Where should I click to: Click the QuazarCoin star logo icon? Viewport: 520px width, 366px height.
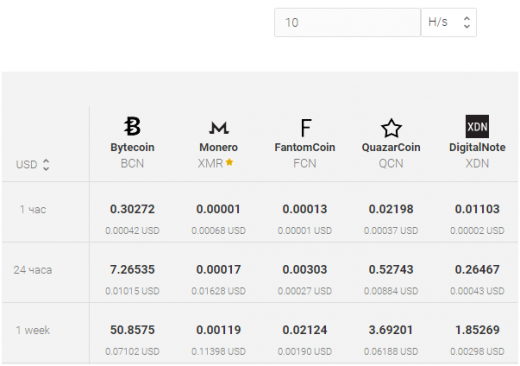(x=391, y=128)
